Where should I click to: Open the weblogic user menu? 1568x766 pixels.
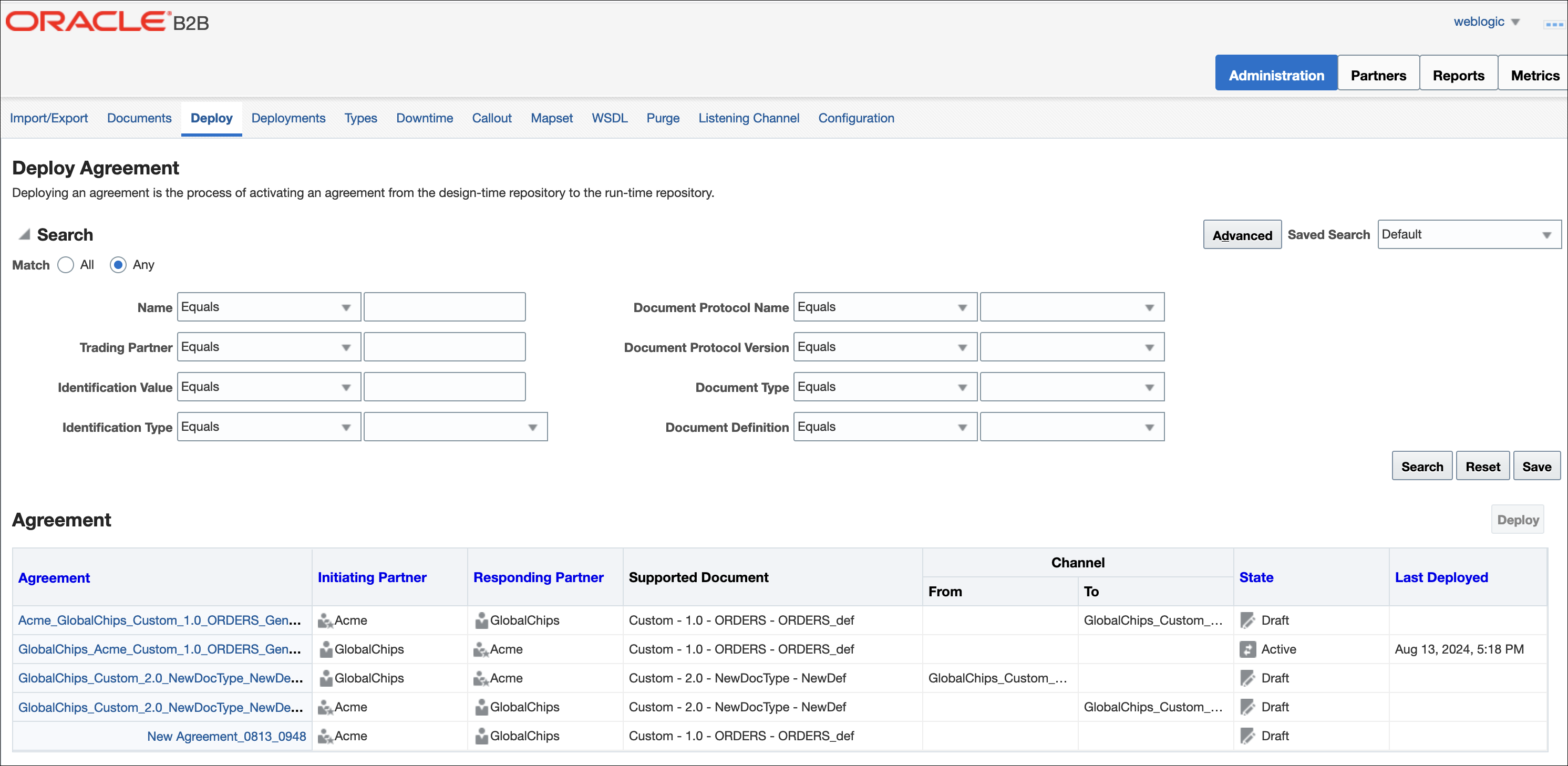click(1487, 22)
